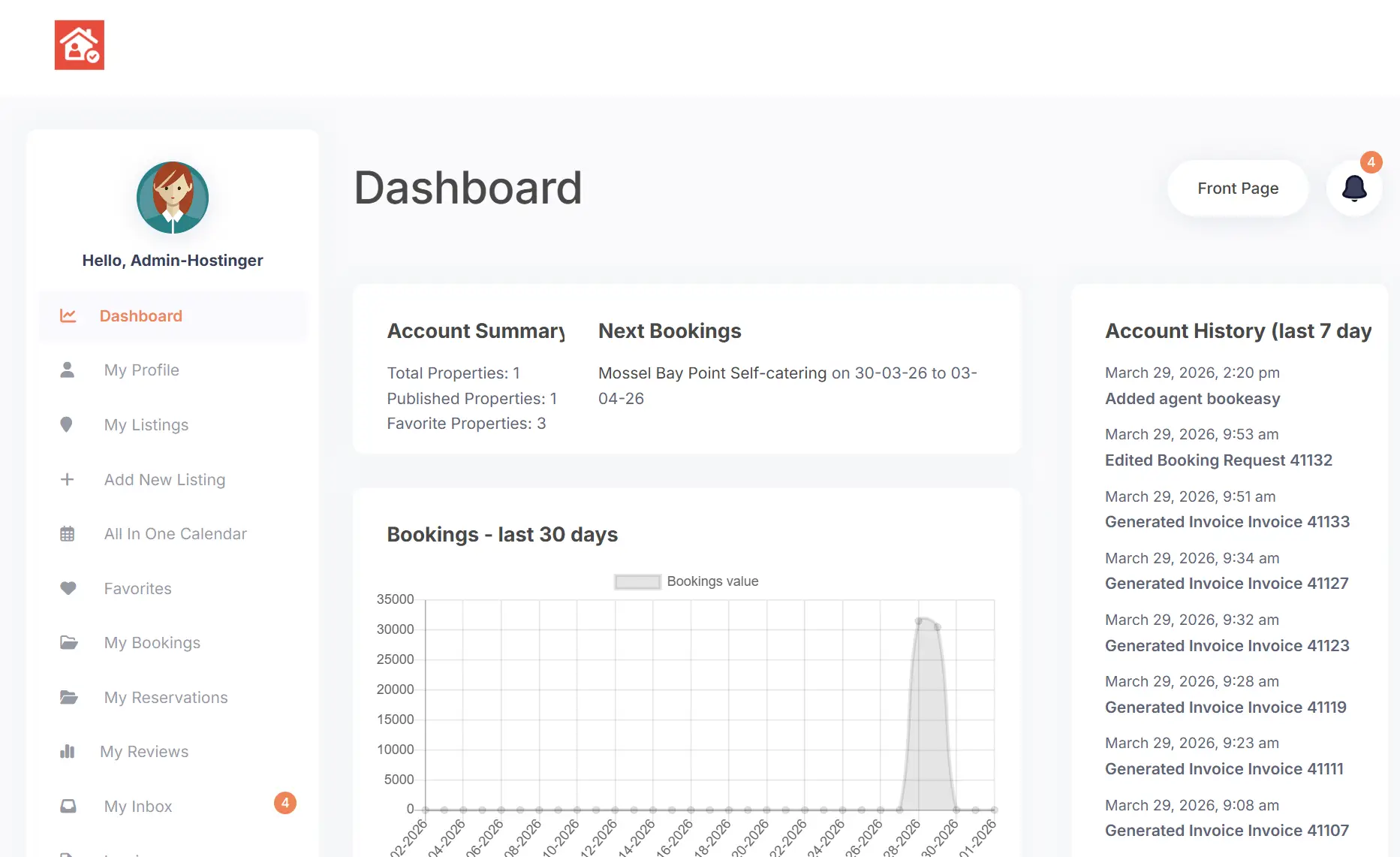1400x857 pixels.
Task: Click the Favorites heart icon
Action: pyautogui.click(x=68, y=588)
